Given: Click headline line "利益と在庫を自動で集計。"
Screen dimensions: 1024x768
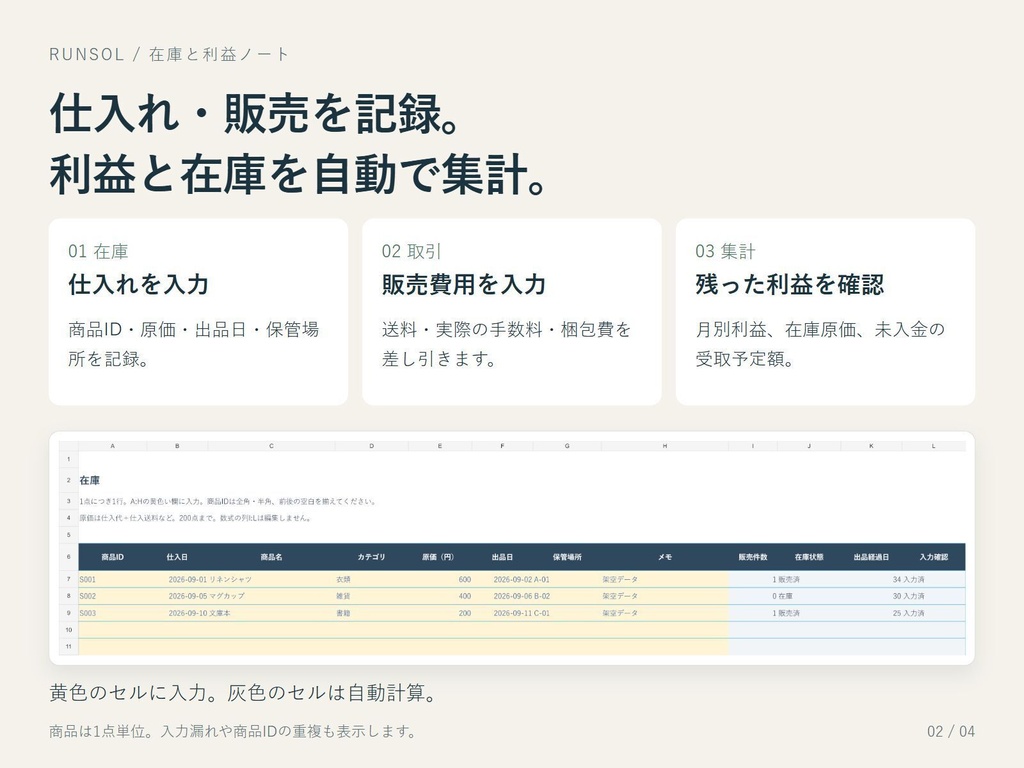Looking at the screenshot, I should click(x=298, y=174).
